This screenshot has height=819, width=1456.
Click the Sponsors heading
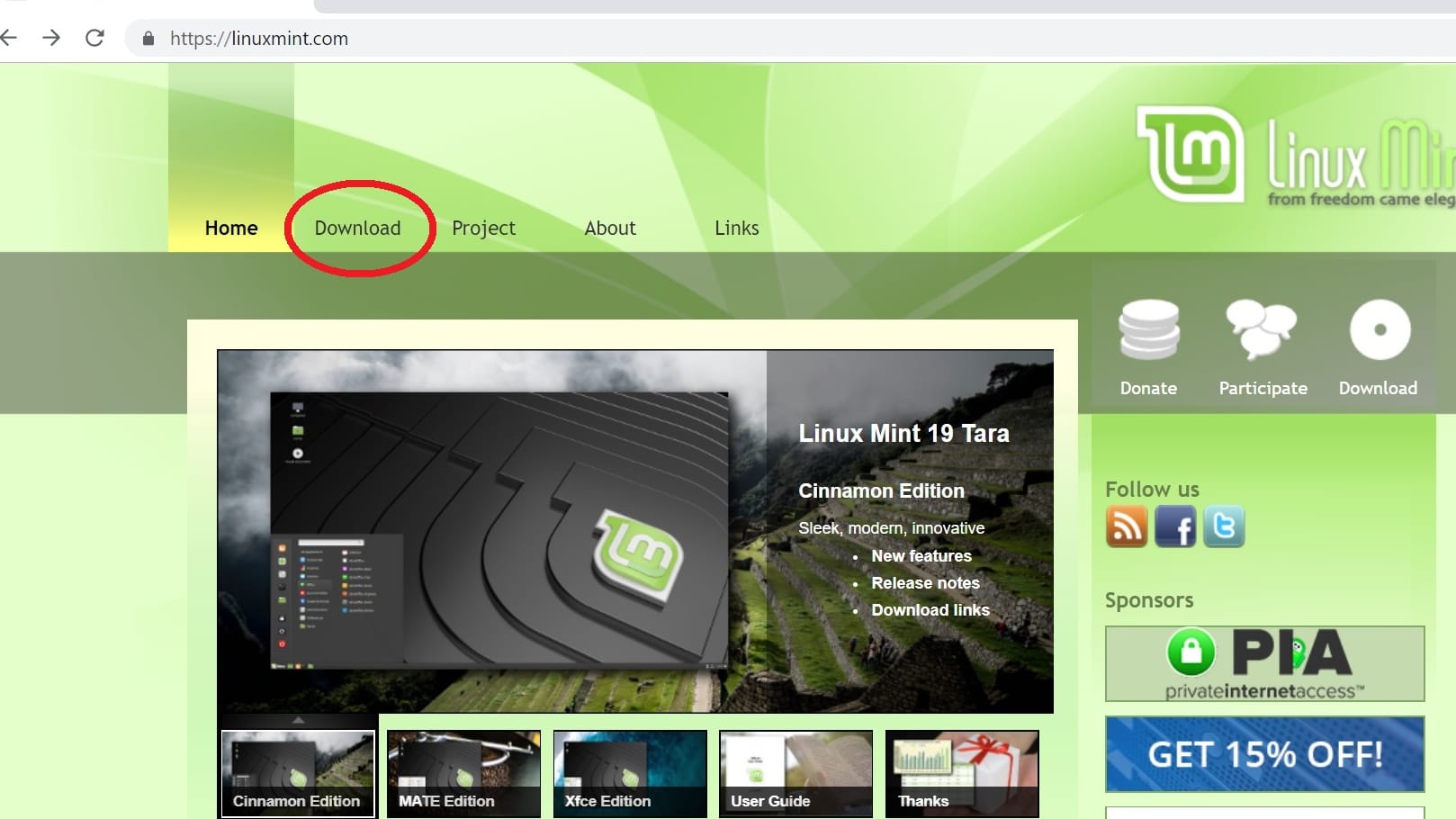(x=1149, y=600)
